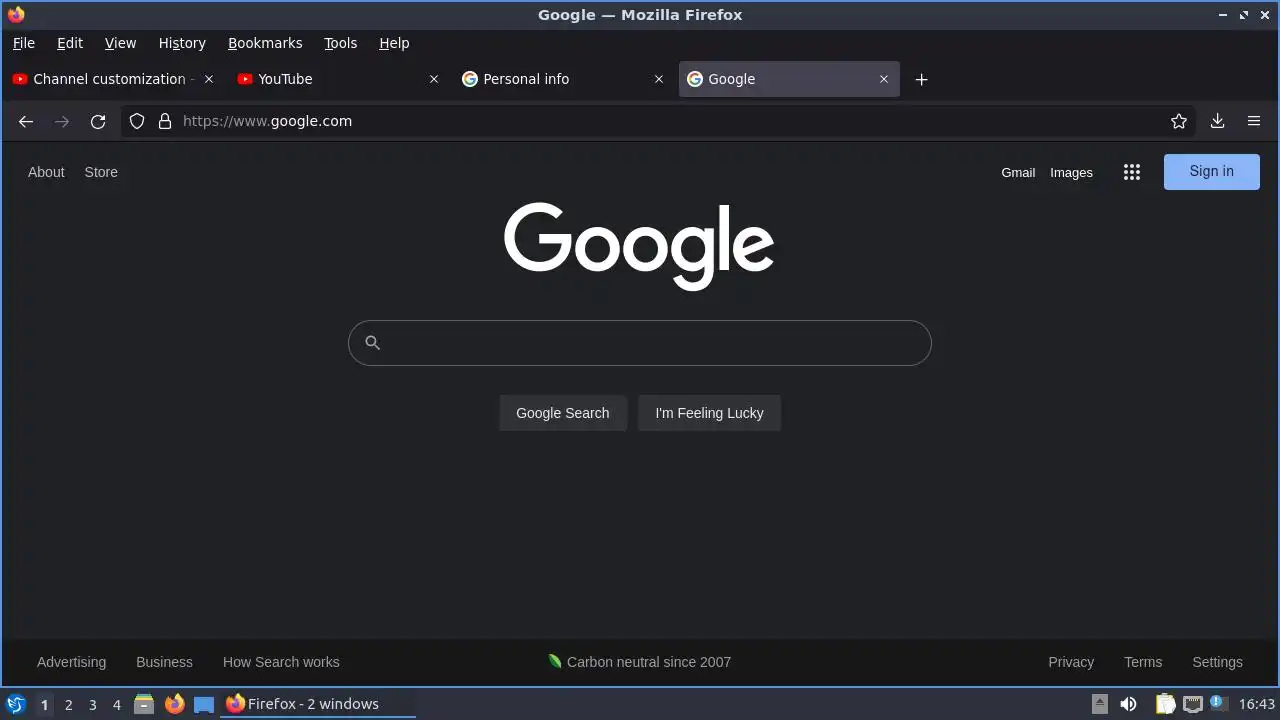Open the desktop start menu icon
The height and width of the screenshot is (720, 1280).
click(16, 704)
